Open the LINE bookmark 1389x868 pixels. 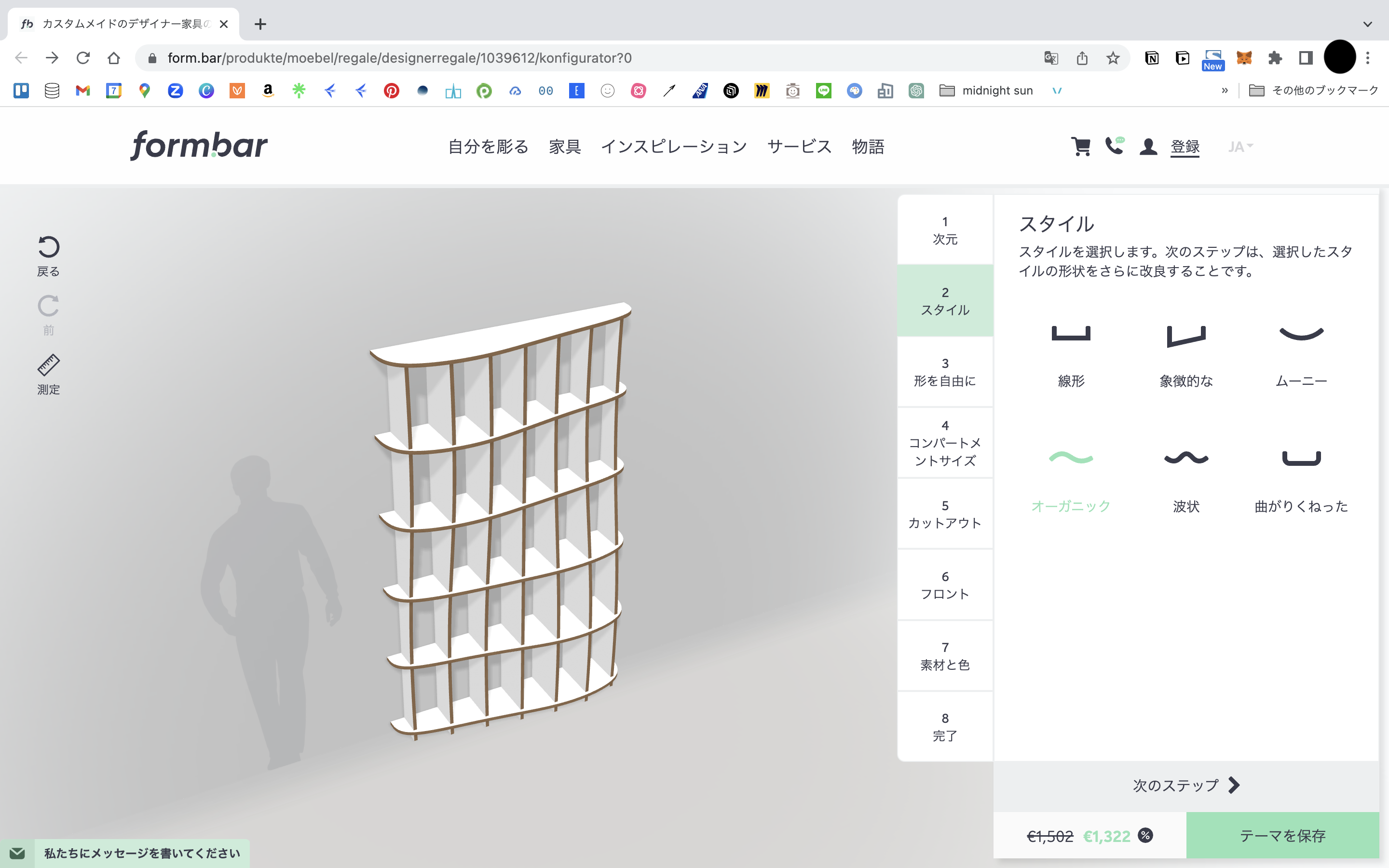pos(824,90)
